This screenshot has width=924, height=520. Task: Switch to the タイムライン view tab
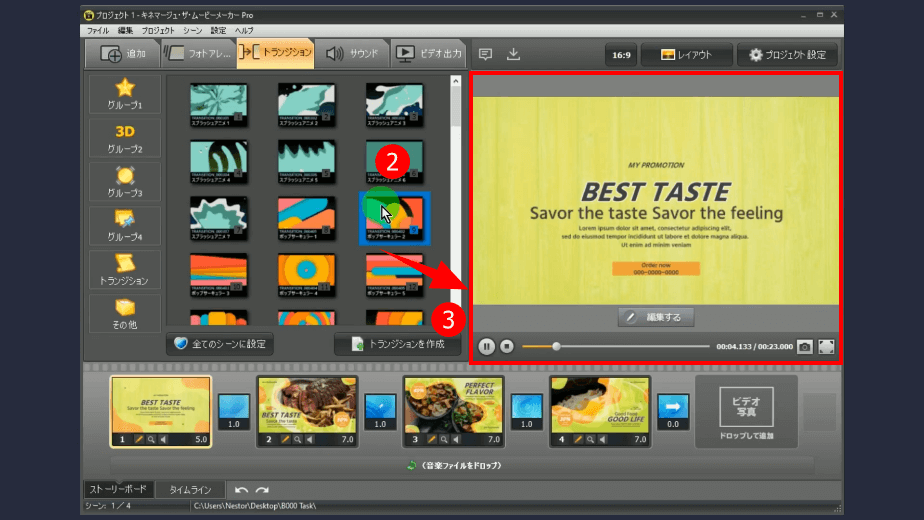pos(190,490)
